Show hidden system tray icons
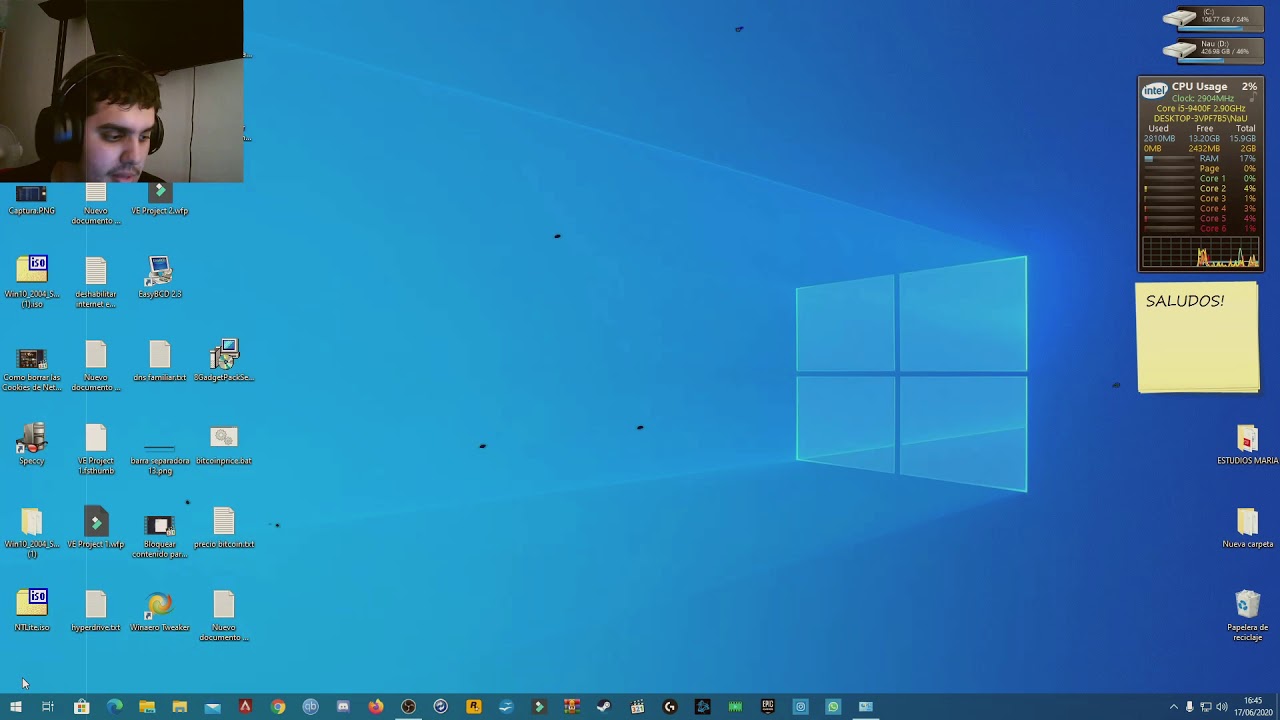1280x720 pixels. coord(1173,707)
